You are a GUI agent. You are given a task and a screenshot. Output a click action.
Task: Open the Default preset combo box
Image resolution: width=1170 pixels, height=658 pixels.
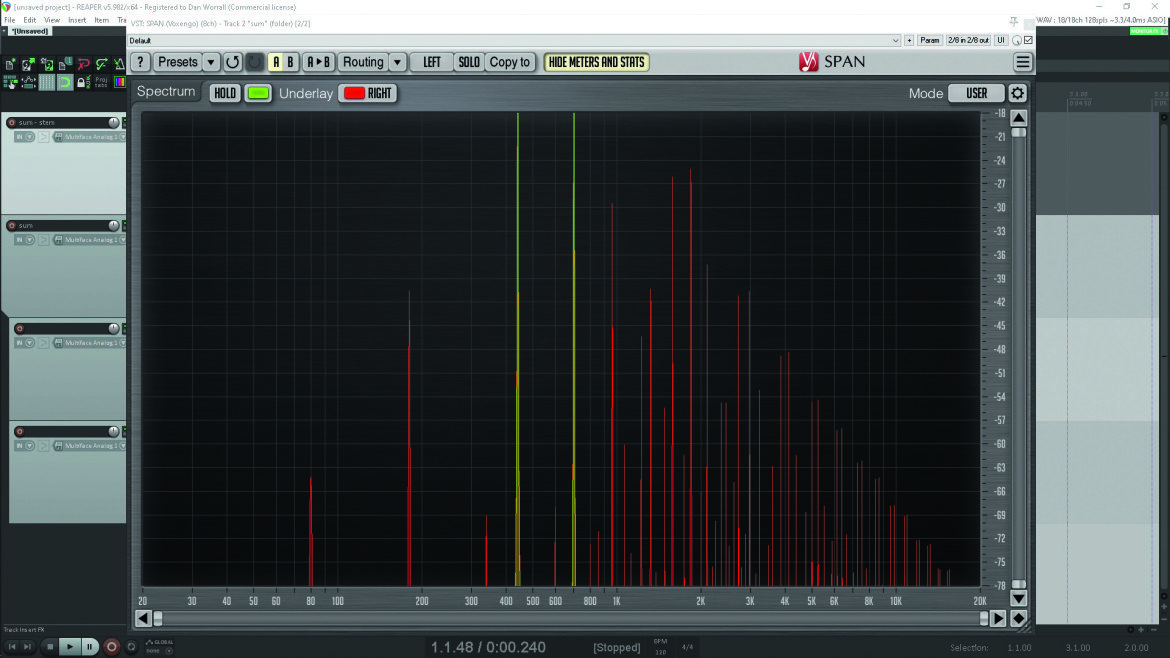click(514, 40)
